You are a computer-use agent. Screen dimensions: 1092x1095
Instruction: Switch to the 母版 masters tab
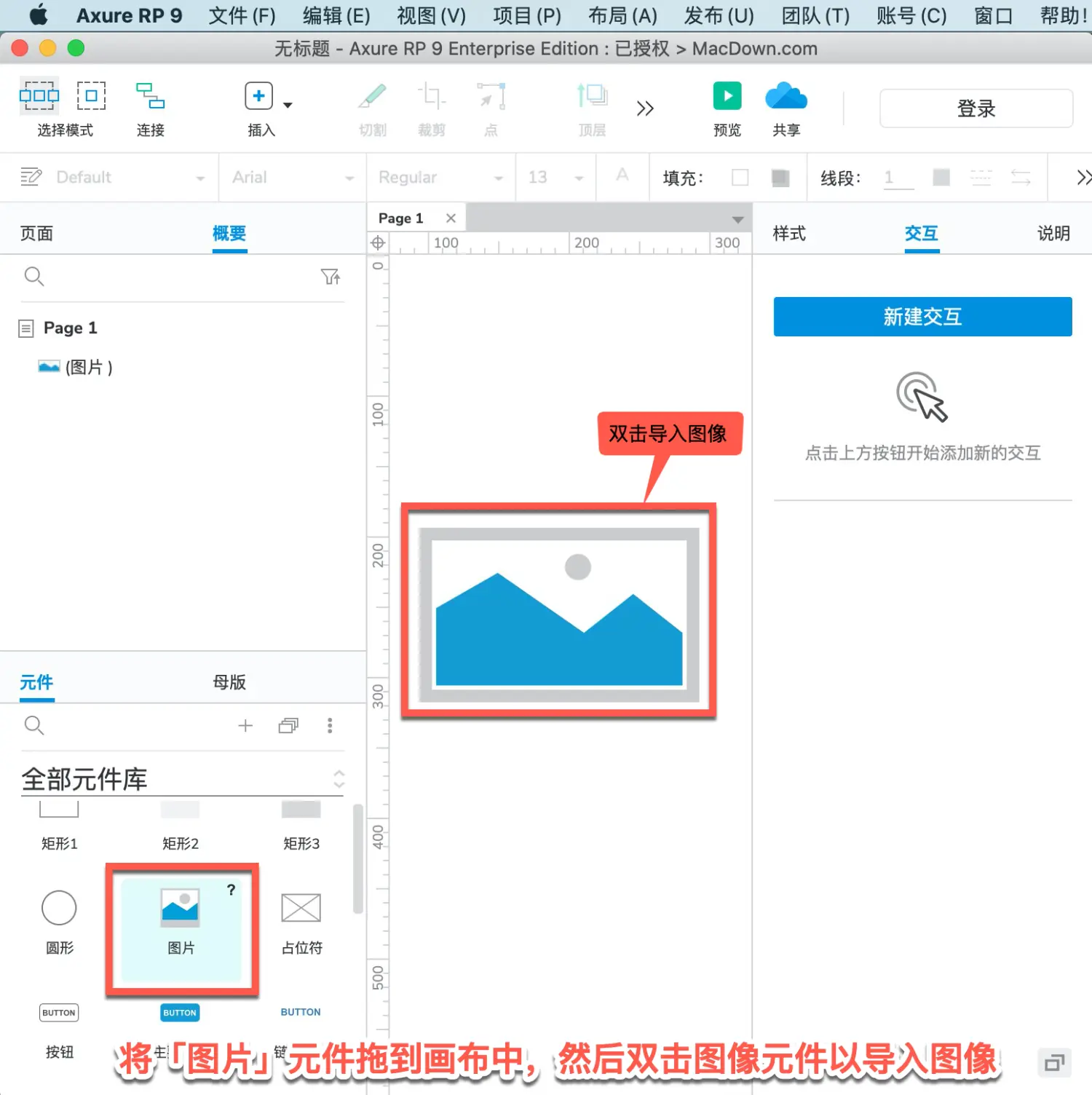pos(229,683)
